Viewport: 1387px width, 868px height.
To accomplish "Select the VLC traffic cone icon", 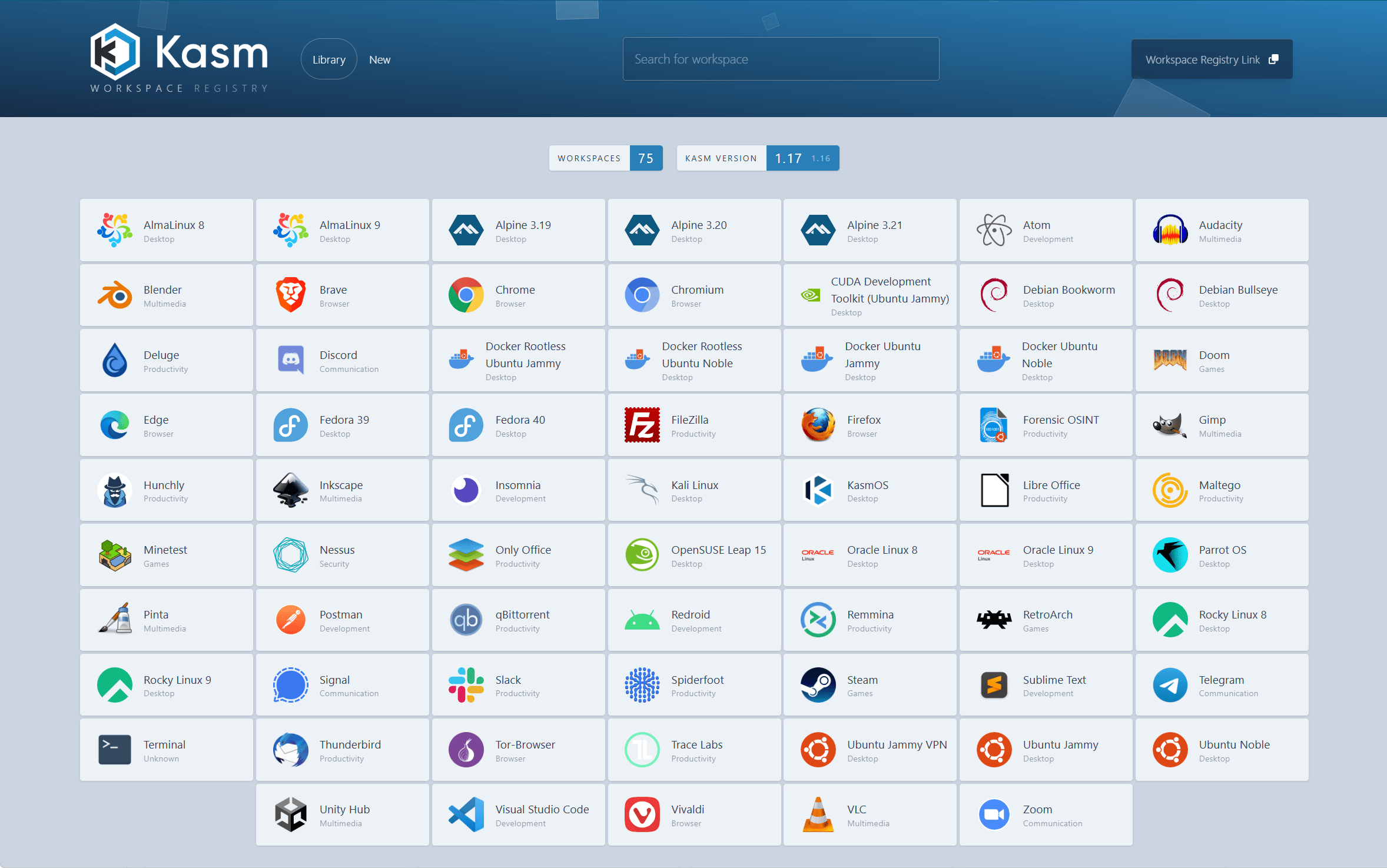I will (818, 814).
